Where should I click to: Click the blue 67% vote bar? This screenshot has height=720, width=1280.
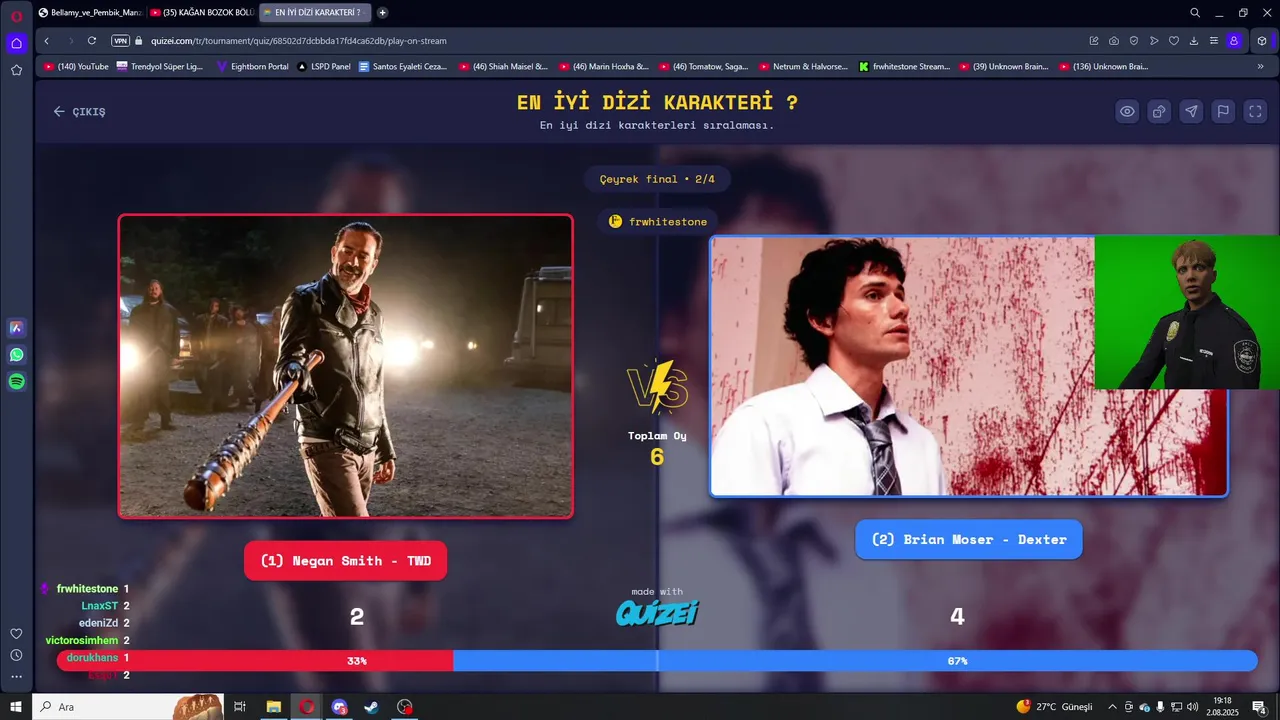855,661
